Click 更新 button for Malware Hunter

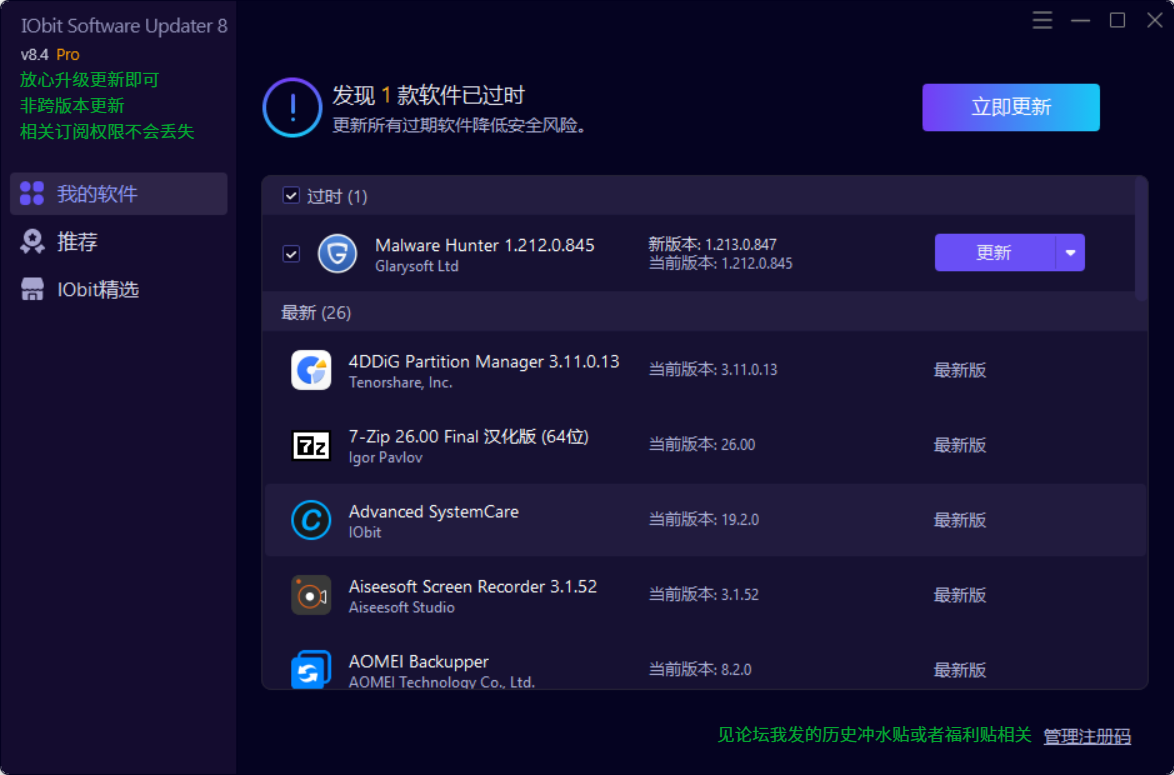994,253
